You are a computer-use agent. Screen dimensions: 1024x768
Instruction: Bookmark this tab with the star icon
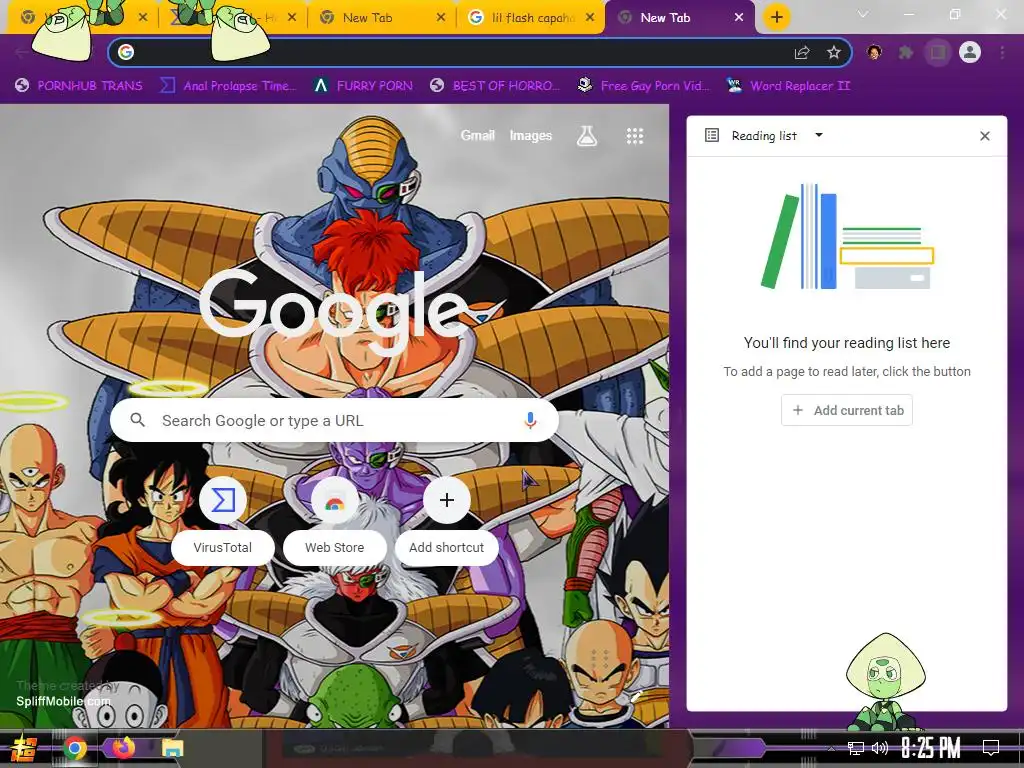(834, 52)
